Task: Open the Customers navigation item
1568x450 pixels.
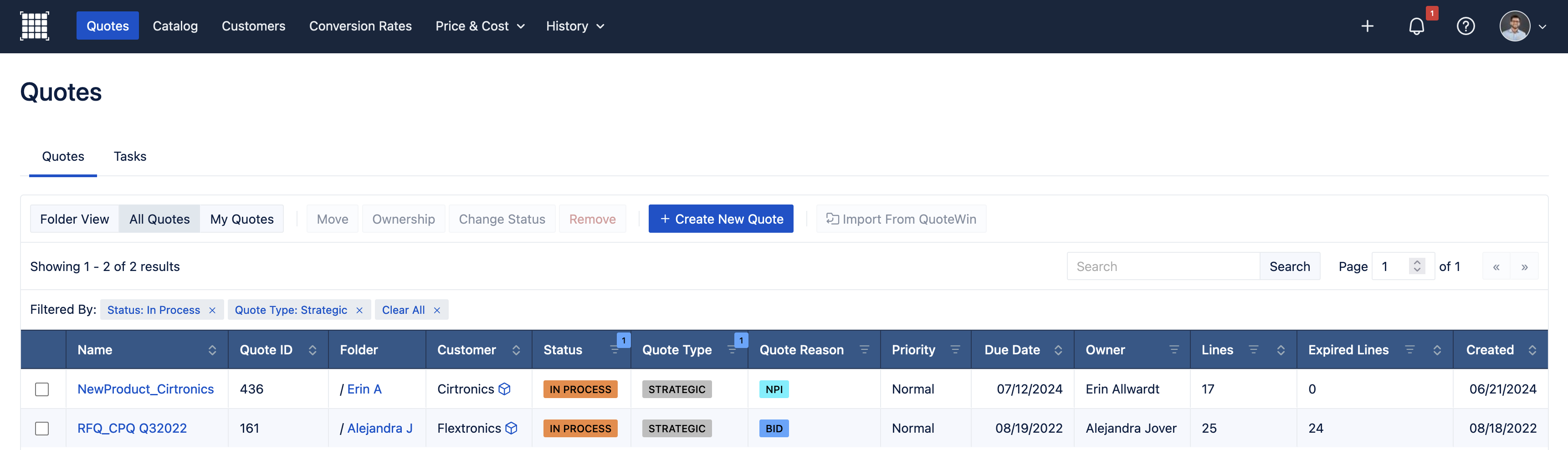Action: pyautogui.click(x=253, y=26)
